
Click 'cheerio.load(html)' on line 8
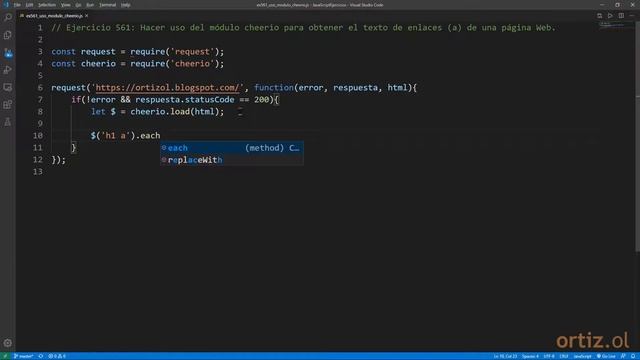[x=175, y=111]
